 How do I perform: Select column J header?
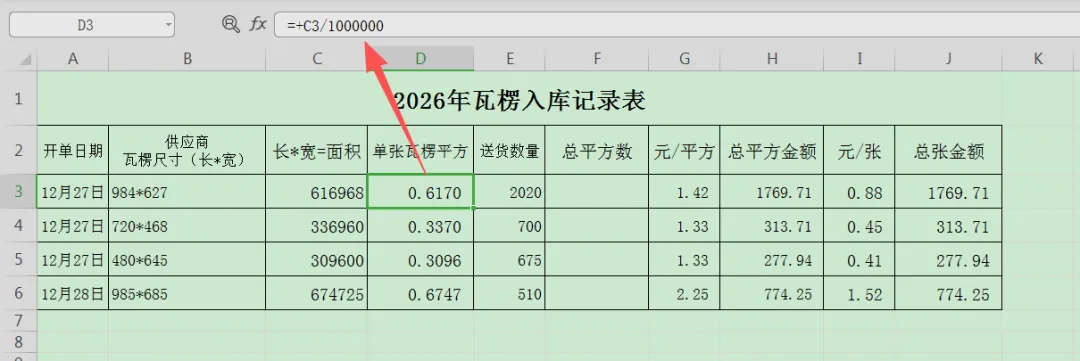tap(948, 59)
